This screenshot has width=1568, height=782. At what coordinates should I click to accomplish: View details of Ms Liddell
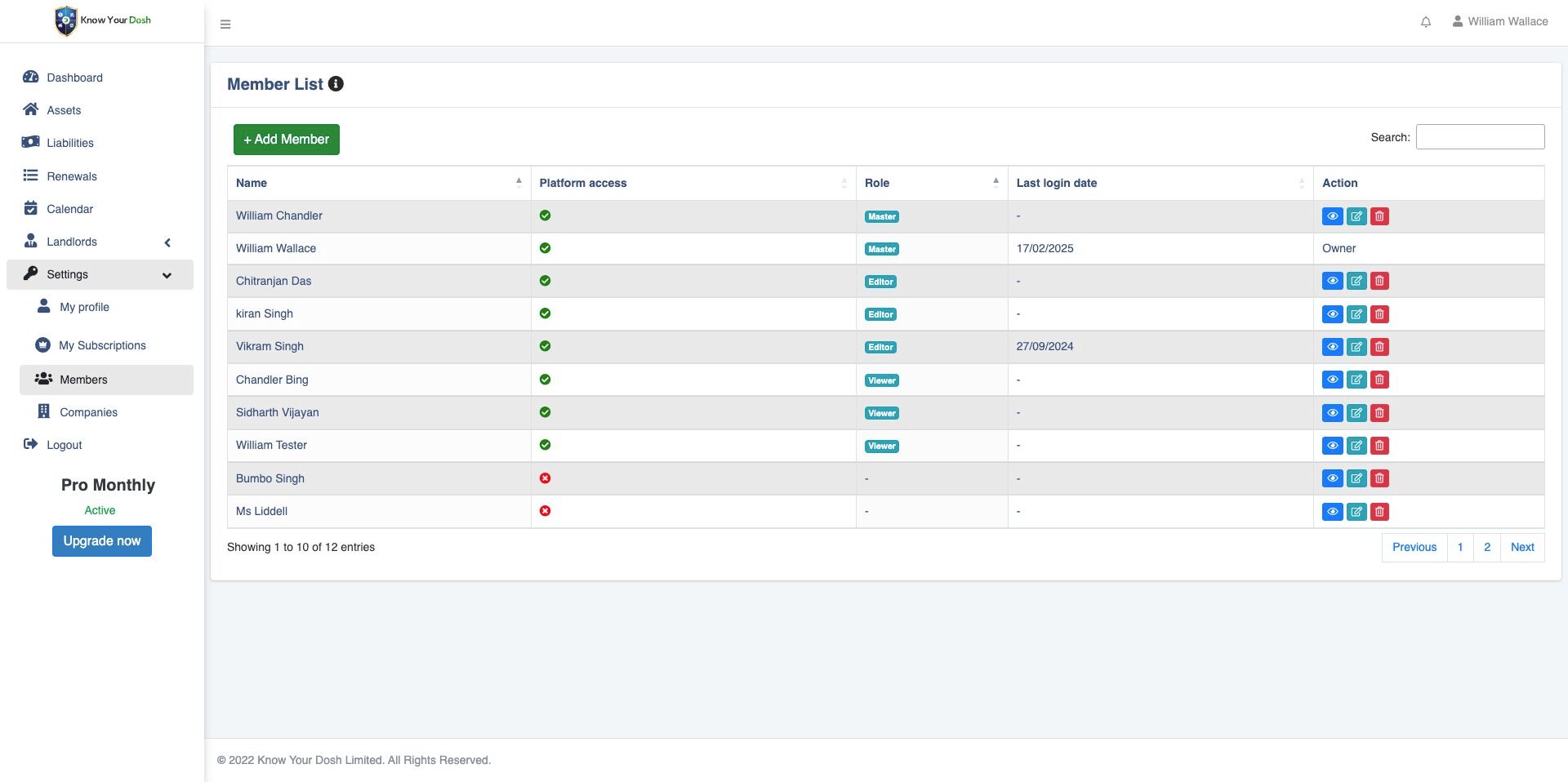[1332, 512]
